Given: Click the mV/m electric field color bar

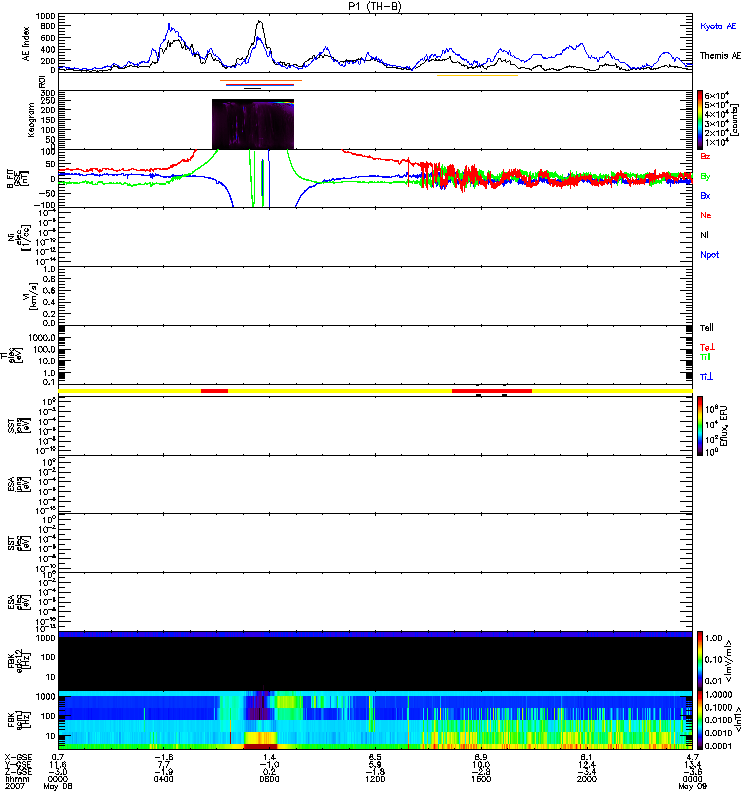Looking at the screenshot, I should click(700, 661).
